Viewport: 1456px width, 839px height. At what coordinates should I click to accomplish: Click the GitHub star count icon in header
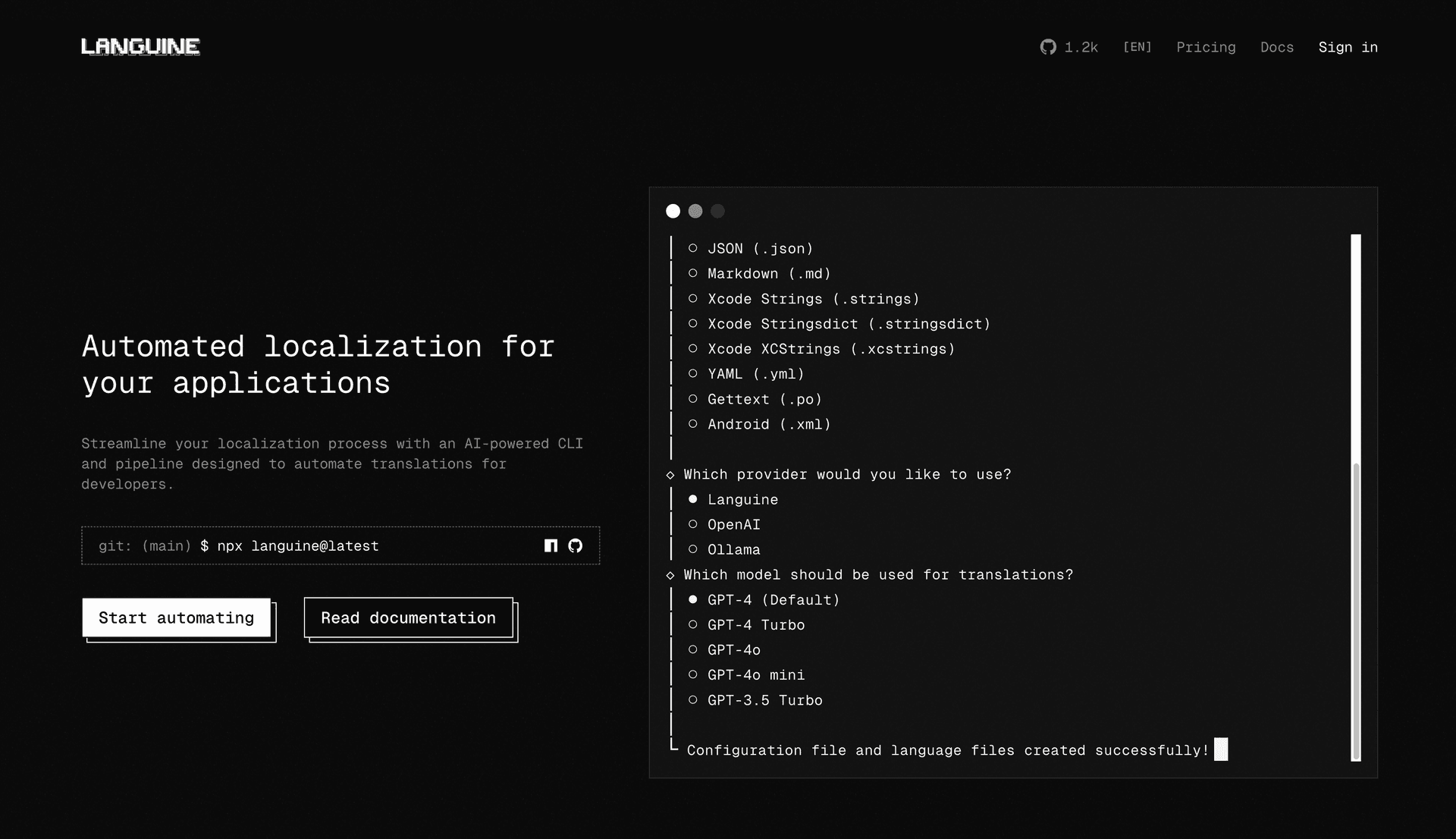(x=1048, y=47)
